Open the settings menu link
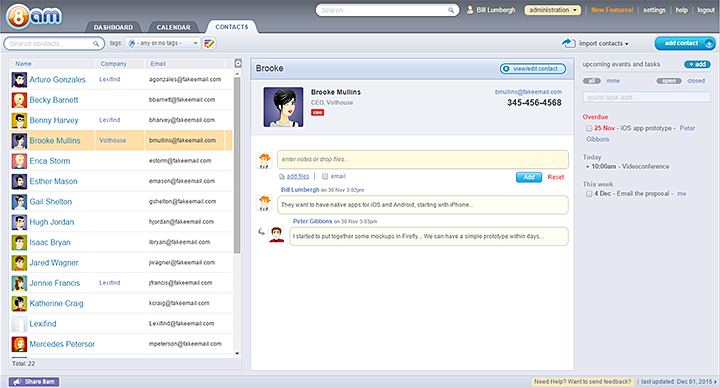 (654, 10)
